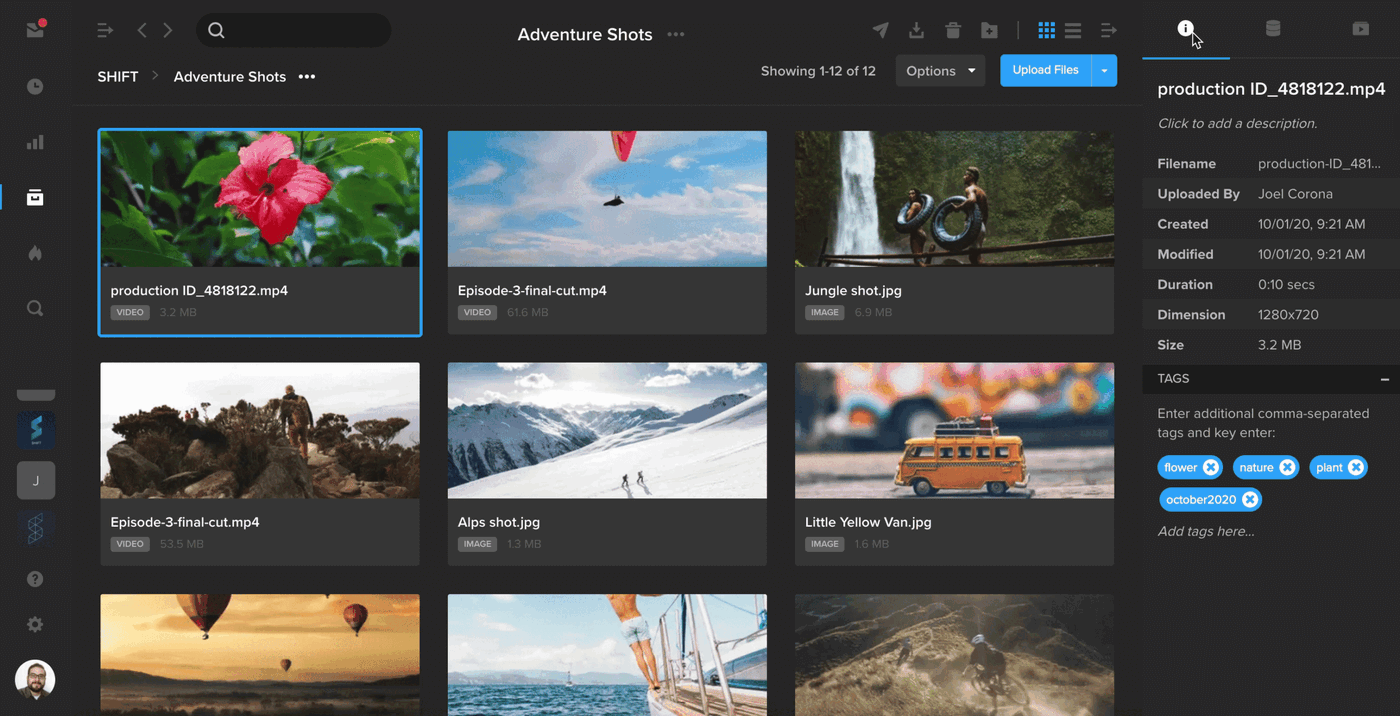Click the Upload Files button
This screenshot has height=716, width=1400.
(x=1045, y=71)
